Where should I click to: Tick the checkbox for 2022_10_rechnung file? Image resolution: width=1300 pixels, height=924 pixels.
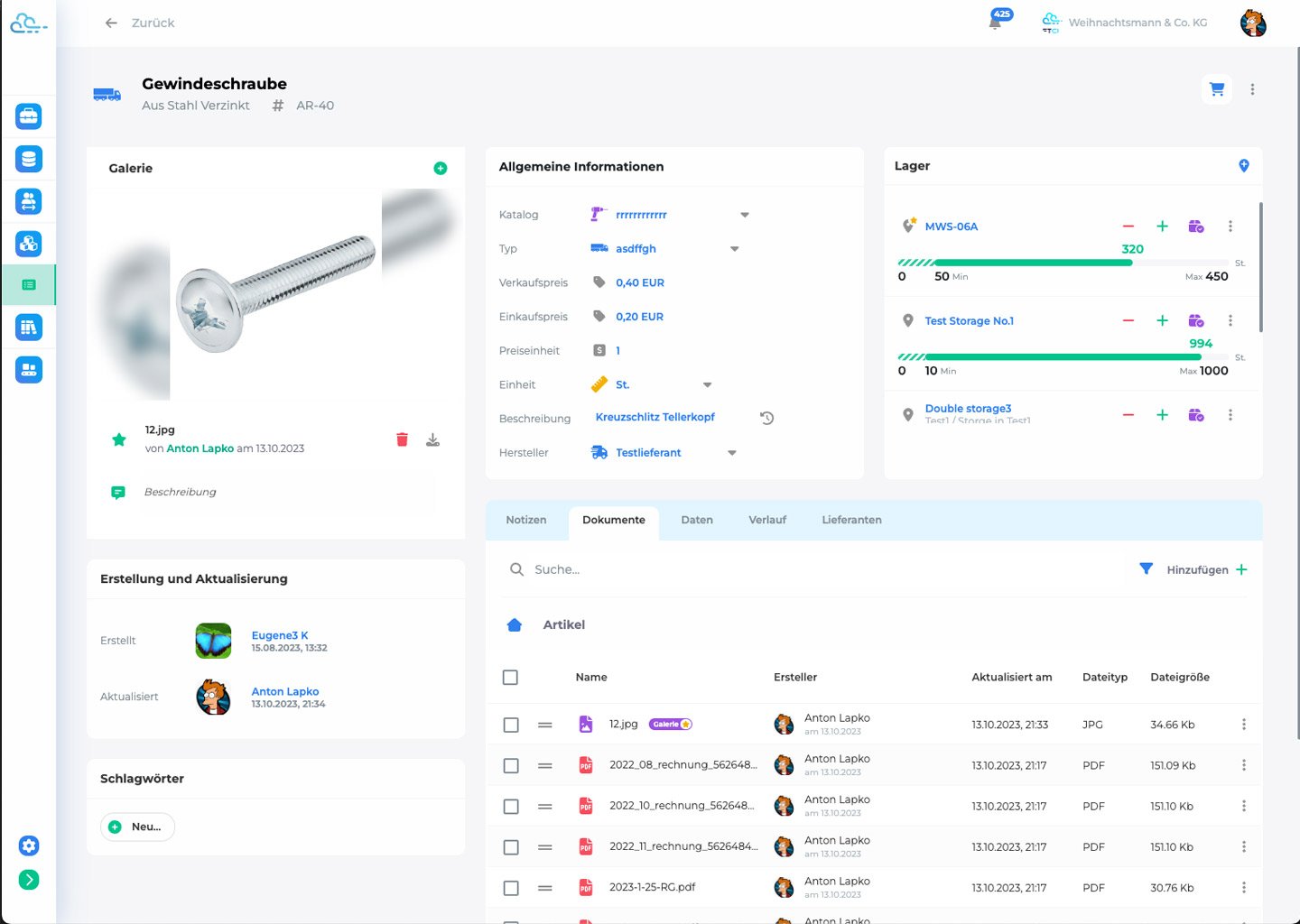(511, 807)
